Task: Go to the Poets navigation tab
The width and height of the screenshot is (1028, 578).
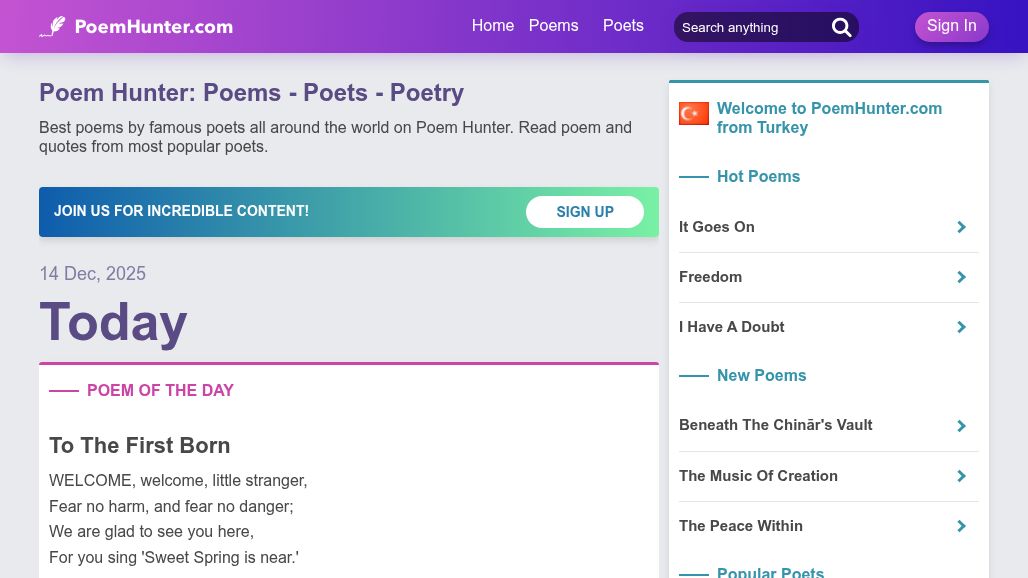Action: pyautogui.click(x=623, y=26)
